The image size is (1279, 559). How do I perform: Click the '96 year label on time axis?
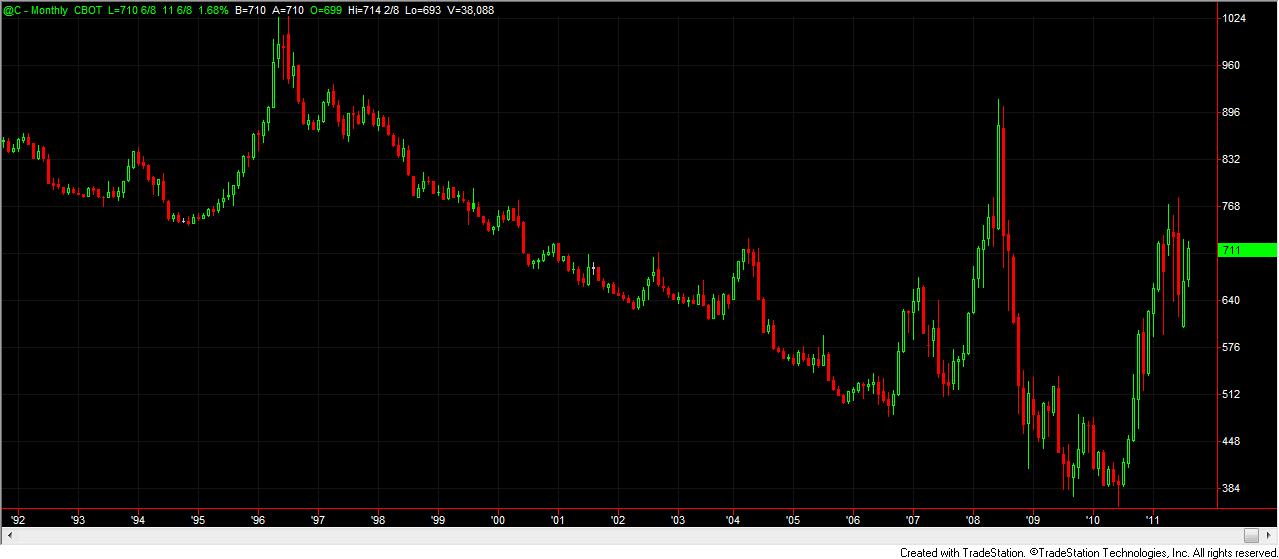258,520
